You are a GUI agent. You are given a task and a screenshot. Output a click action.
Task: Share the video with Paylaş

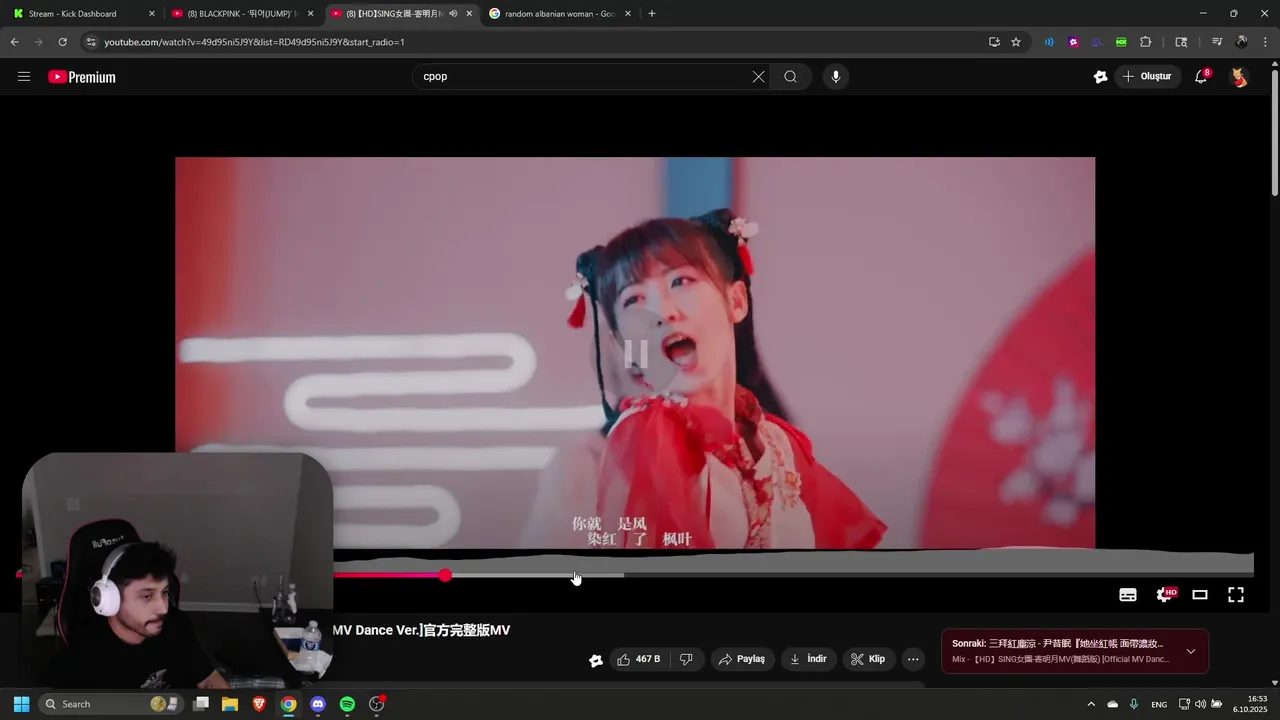pos(741,659)
